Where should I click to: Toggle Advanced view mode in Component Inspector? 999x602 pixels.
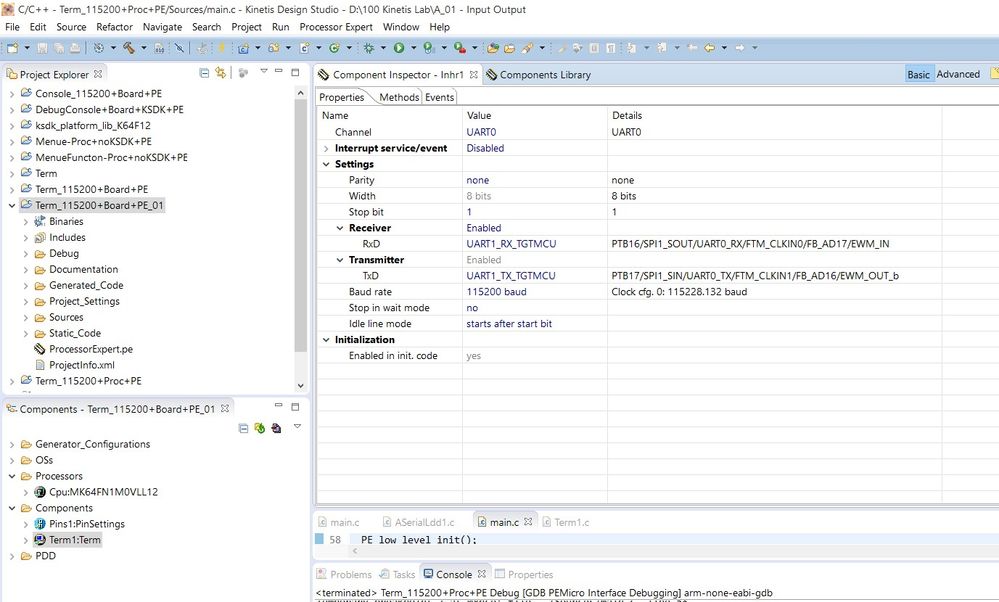958,75
